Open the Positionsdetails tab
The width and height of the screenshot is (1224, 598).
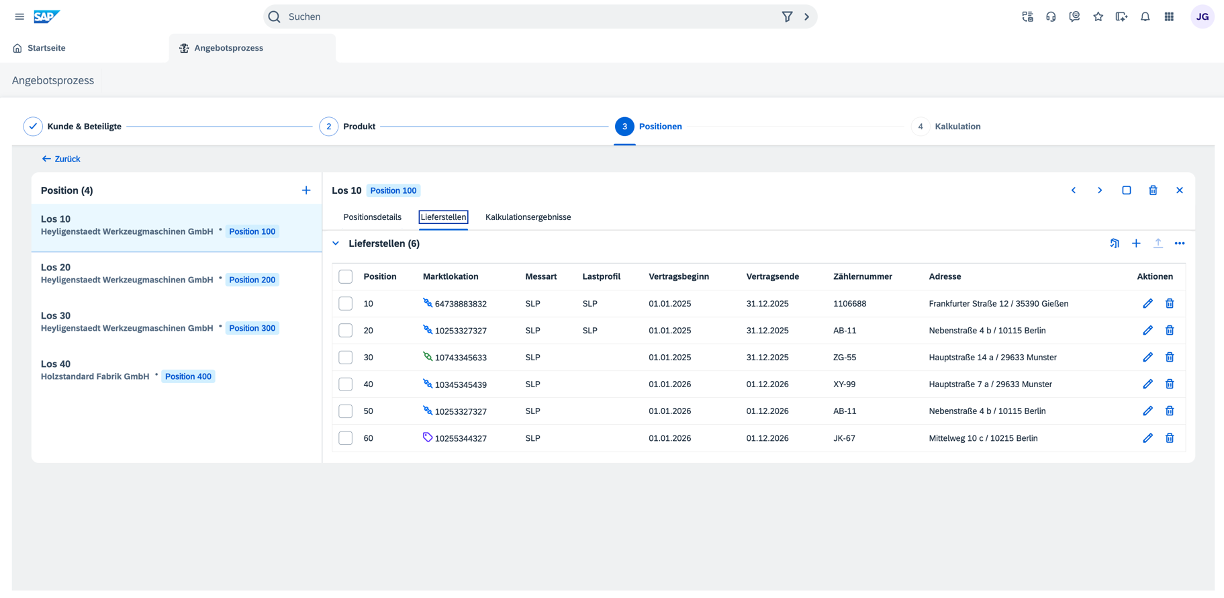(x=372, y=217)
